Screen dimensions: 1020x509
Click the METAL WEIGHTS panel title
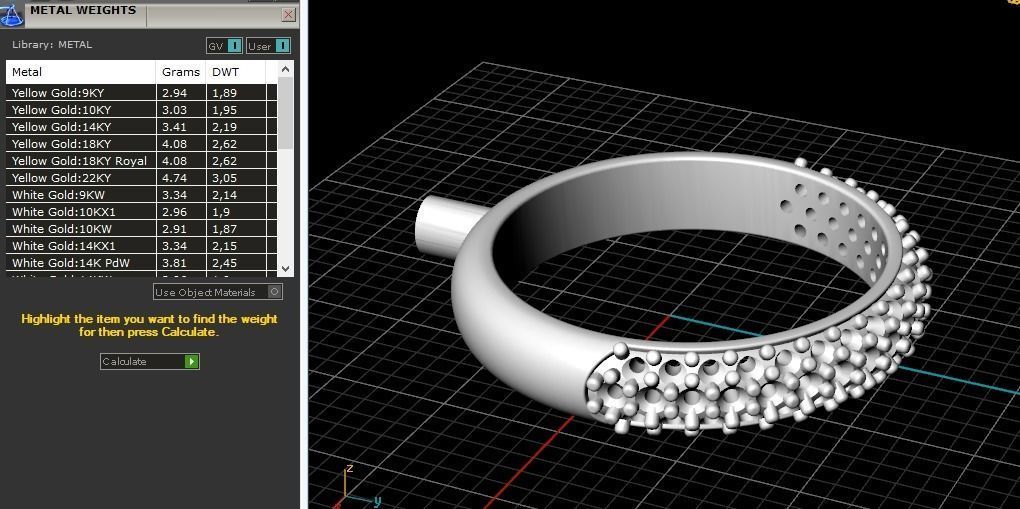click(x=83, y=10)
